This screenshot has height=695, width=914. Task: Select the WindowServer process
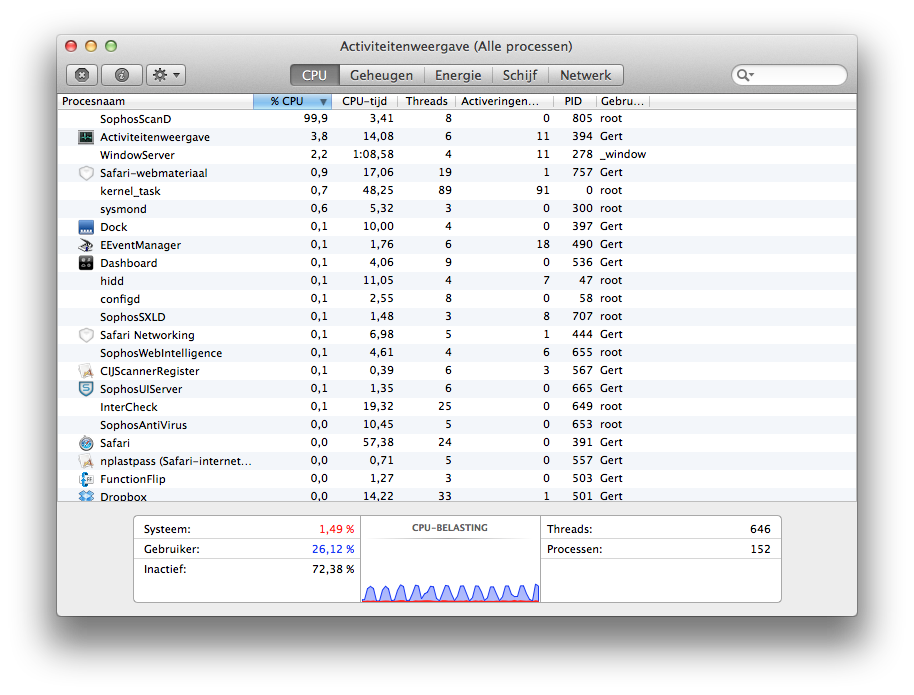(x=457, y=155)
